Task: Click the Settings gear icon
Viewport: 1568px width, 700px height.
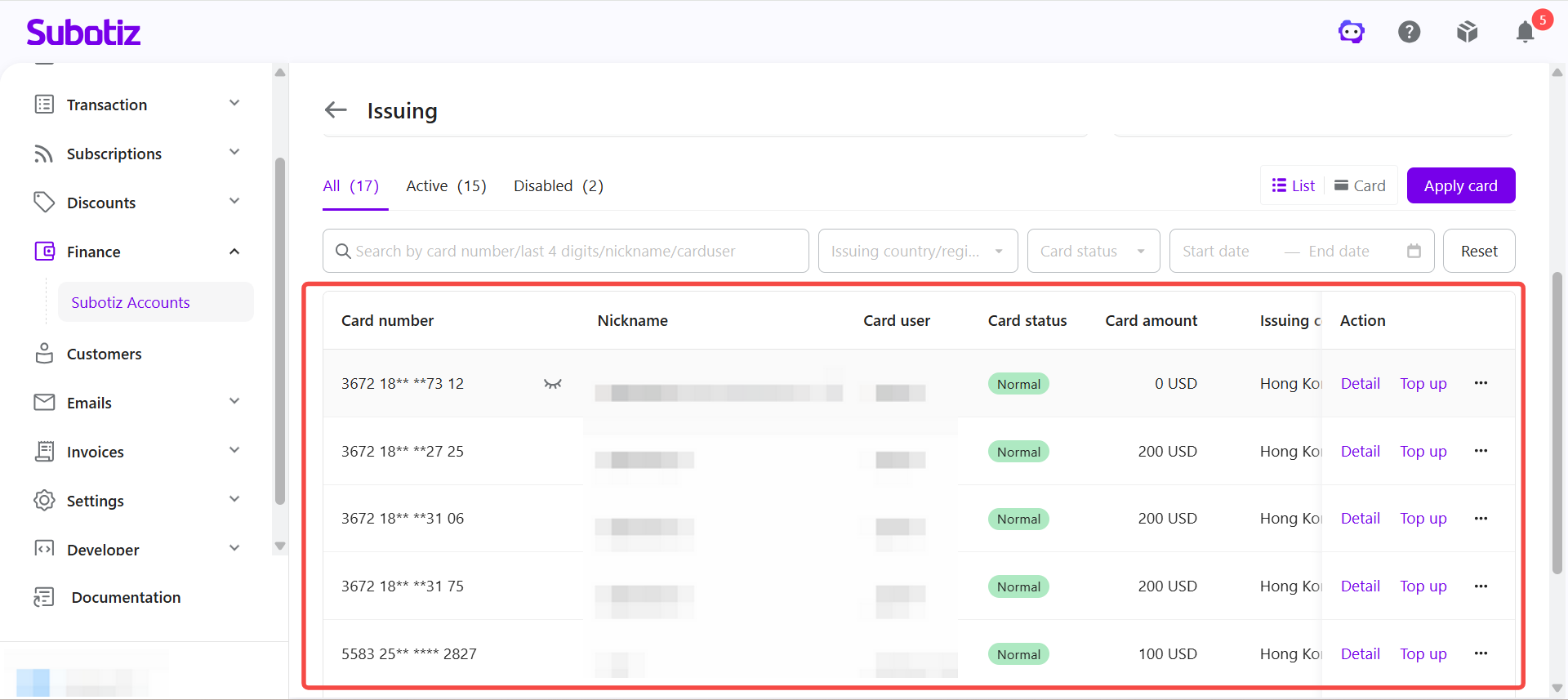Action: tap(44, 501)
